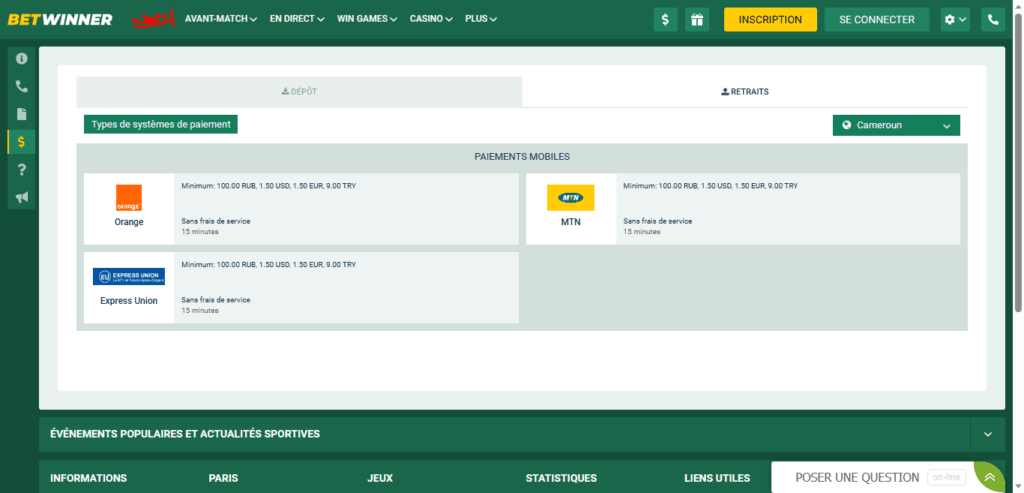
Task: Click the Inscription button
Action: click(x=770, y=20)
